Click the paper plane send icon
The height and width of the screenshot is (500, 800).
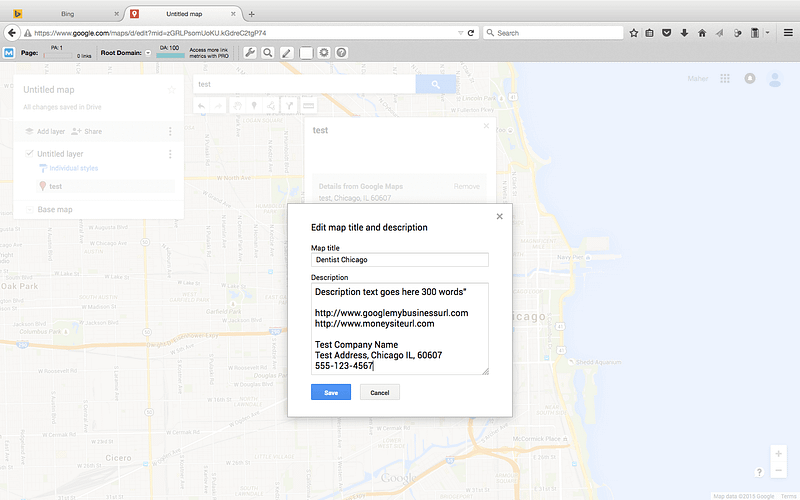(x=719, y=33)
